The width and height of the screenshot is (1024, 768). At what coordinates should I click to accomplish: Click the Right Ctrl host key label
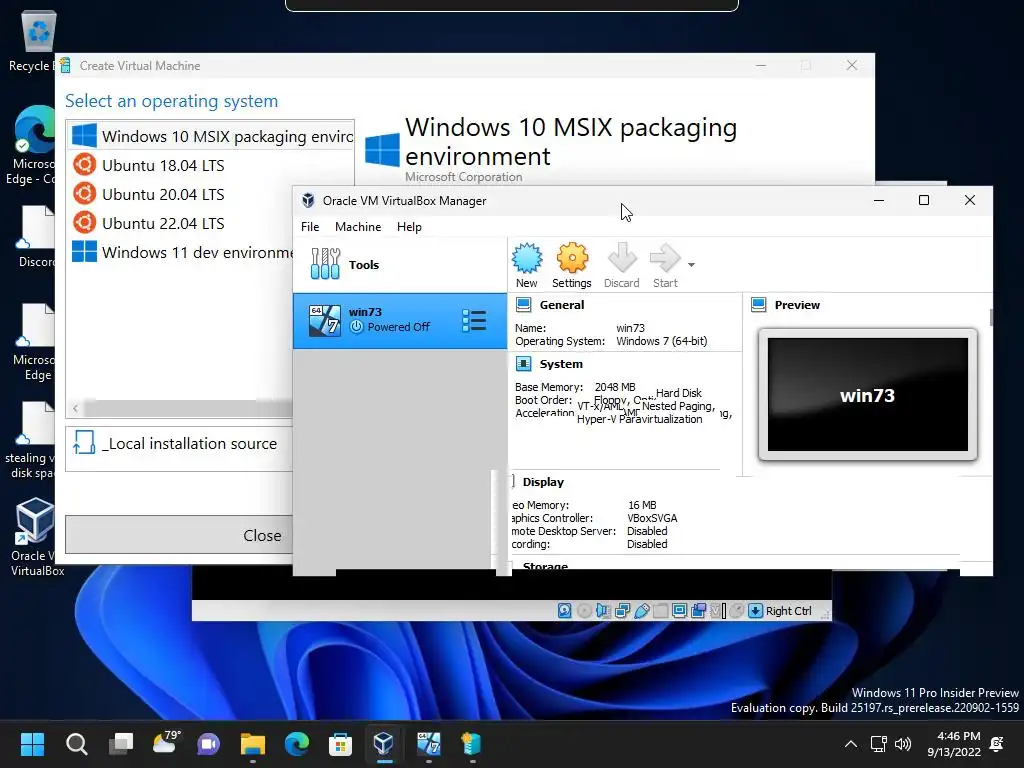788,611
